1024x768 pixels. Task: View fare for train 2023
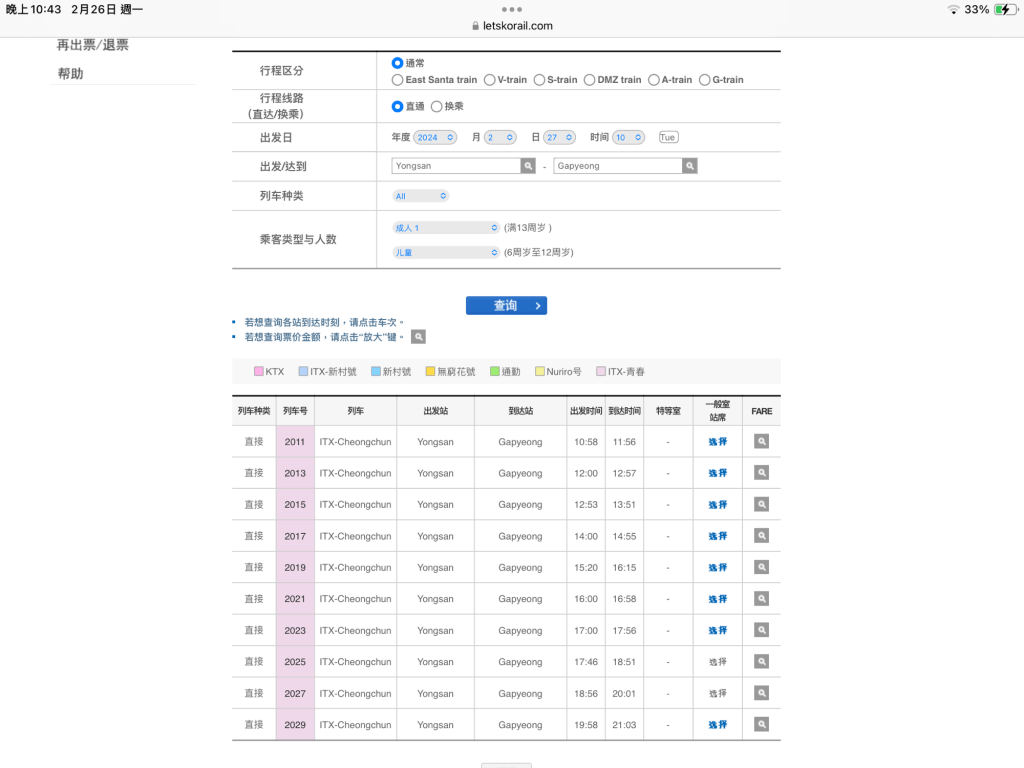[x=761, y=630]
